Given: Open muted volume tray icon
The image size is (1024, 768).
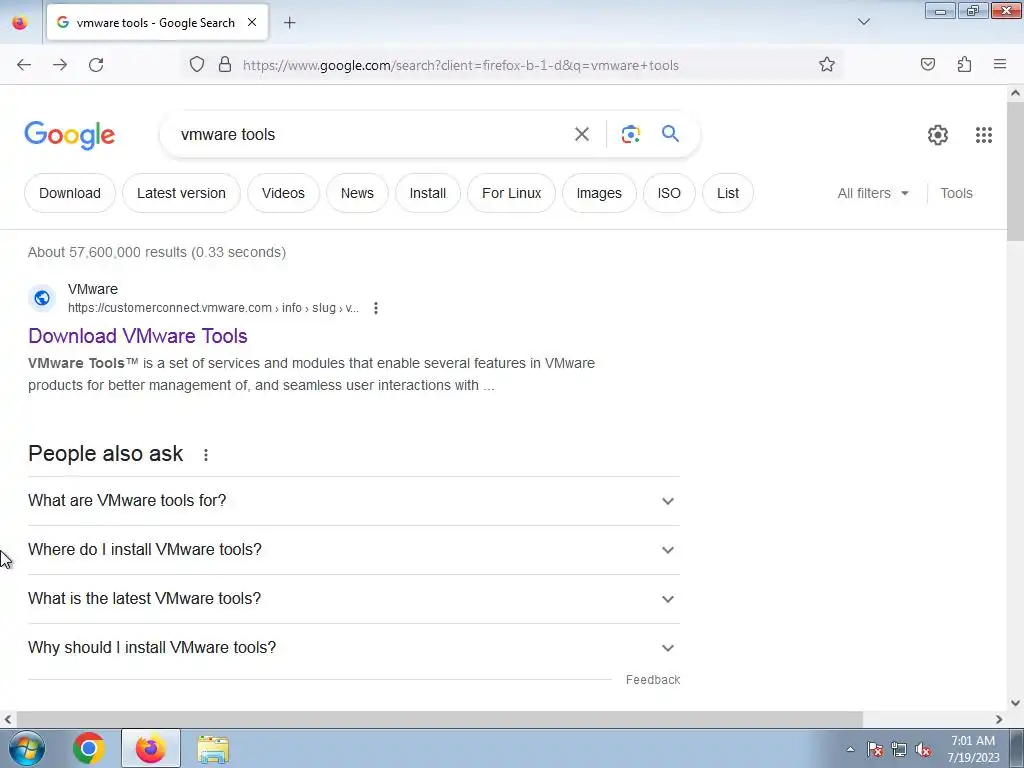Looking at the screenshot, I should coord(923,749).
